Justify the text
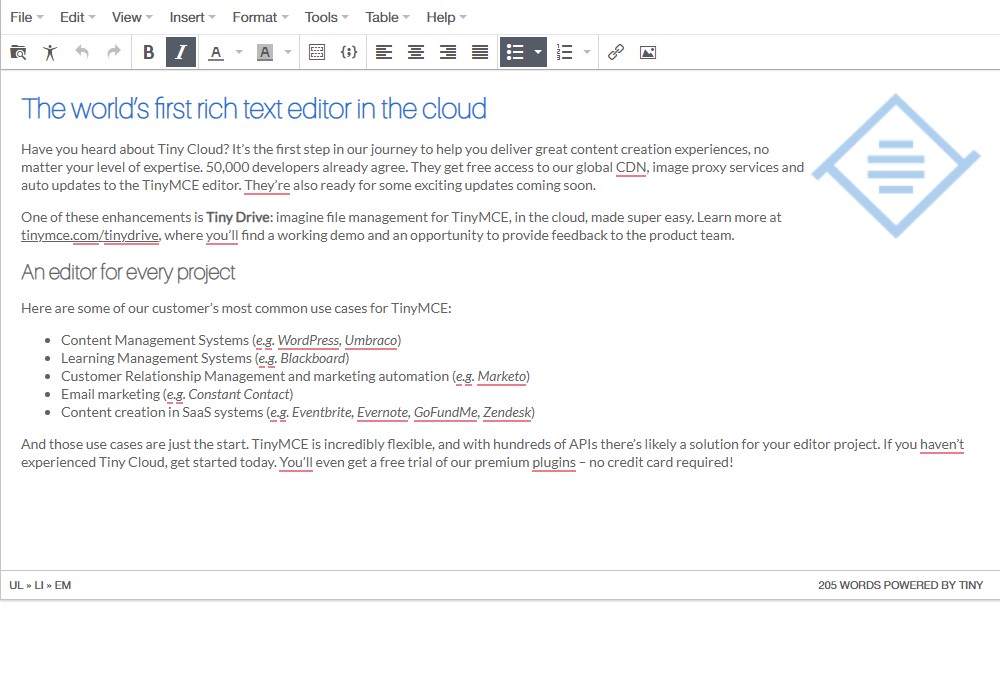This screenshot has height=700, width=1000. pyautogui.click(x=480, y=52)
